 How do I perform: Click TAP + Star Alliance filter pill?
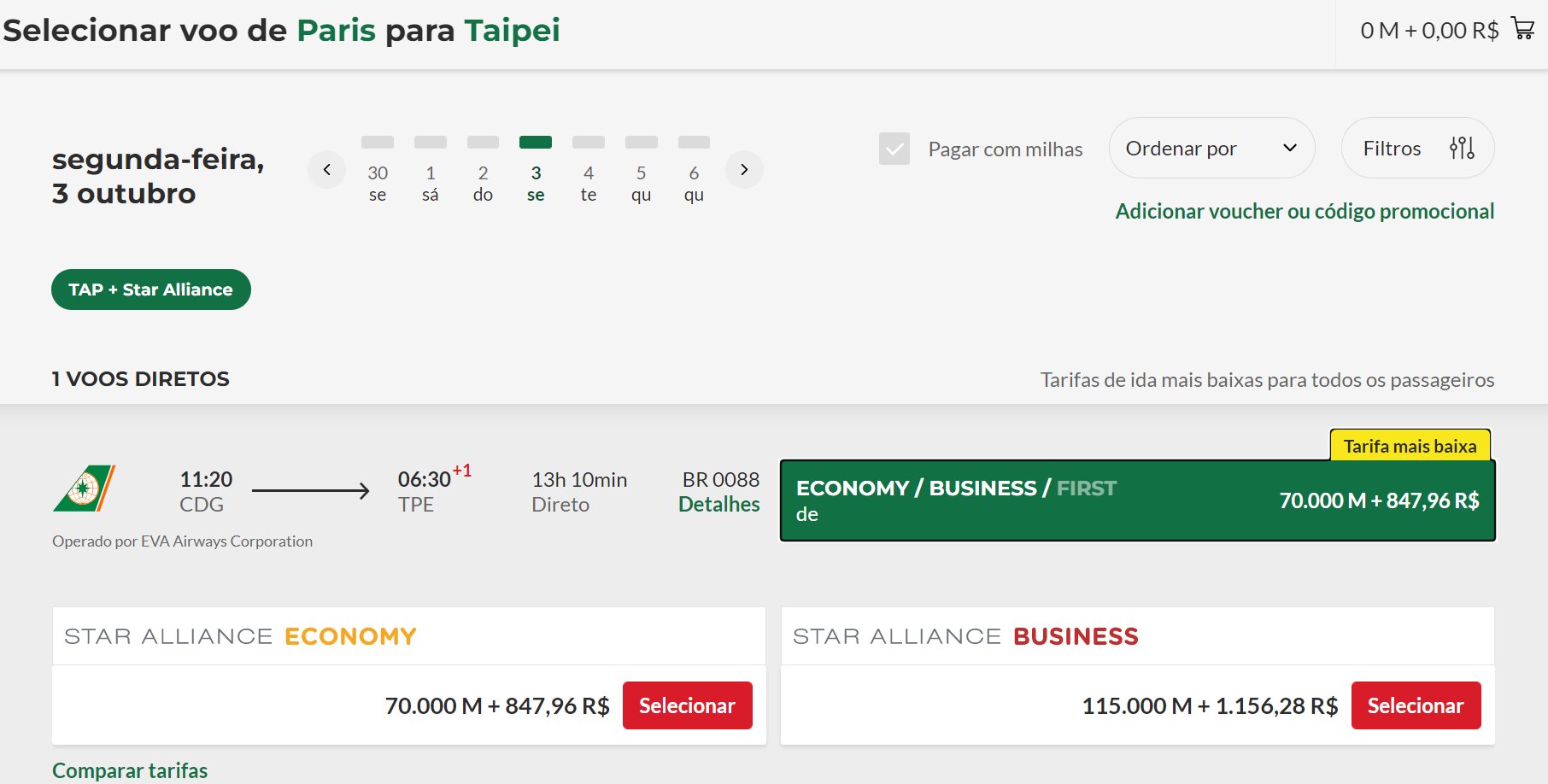[151, 290]
